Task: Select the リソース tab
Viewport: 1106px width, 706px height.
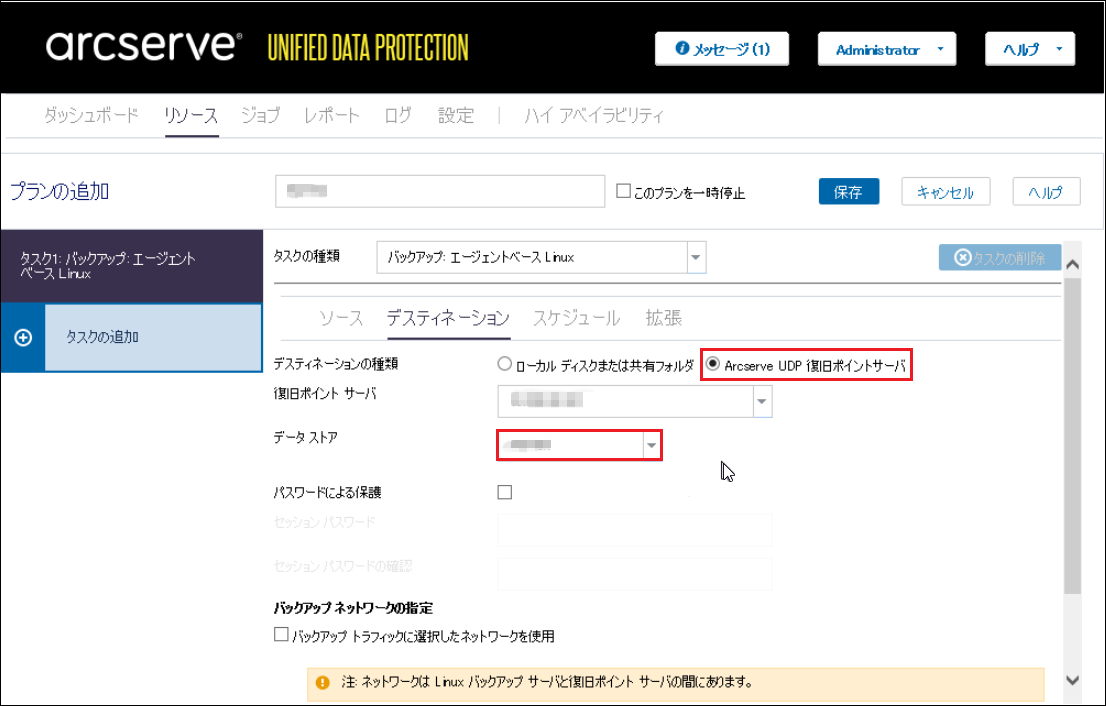Action: tap(191, 115)
